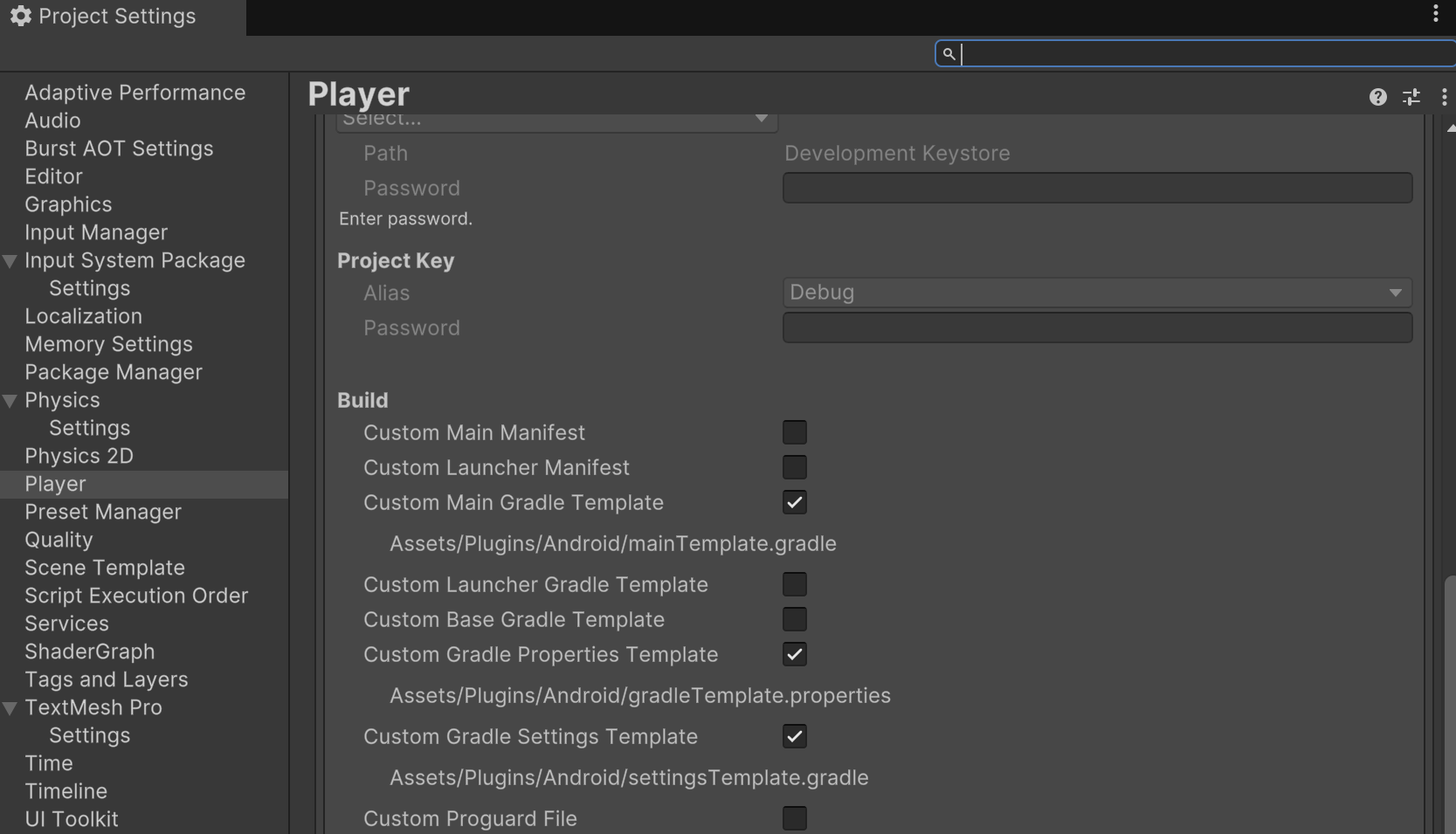This screenshot has height=834, width=1456.
Task: Collapse the TextMesh Pro group
Action: 10,707
